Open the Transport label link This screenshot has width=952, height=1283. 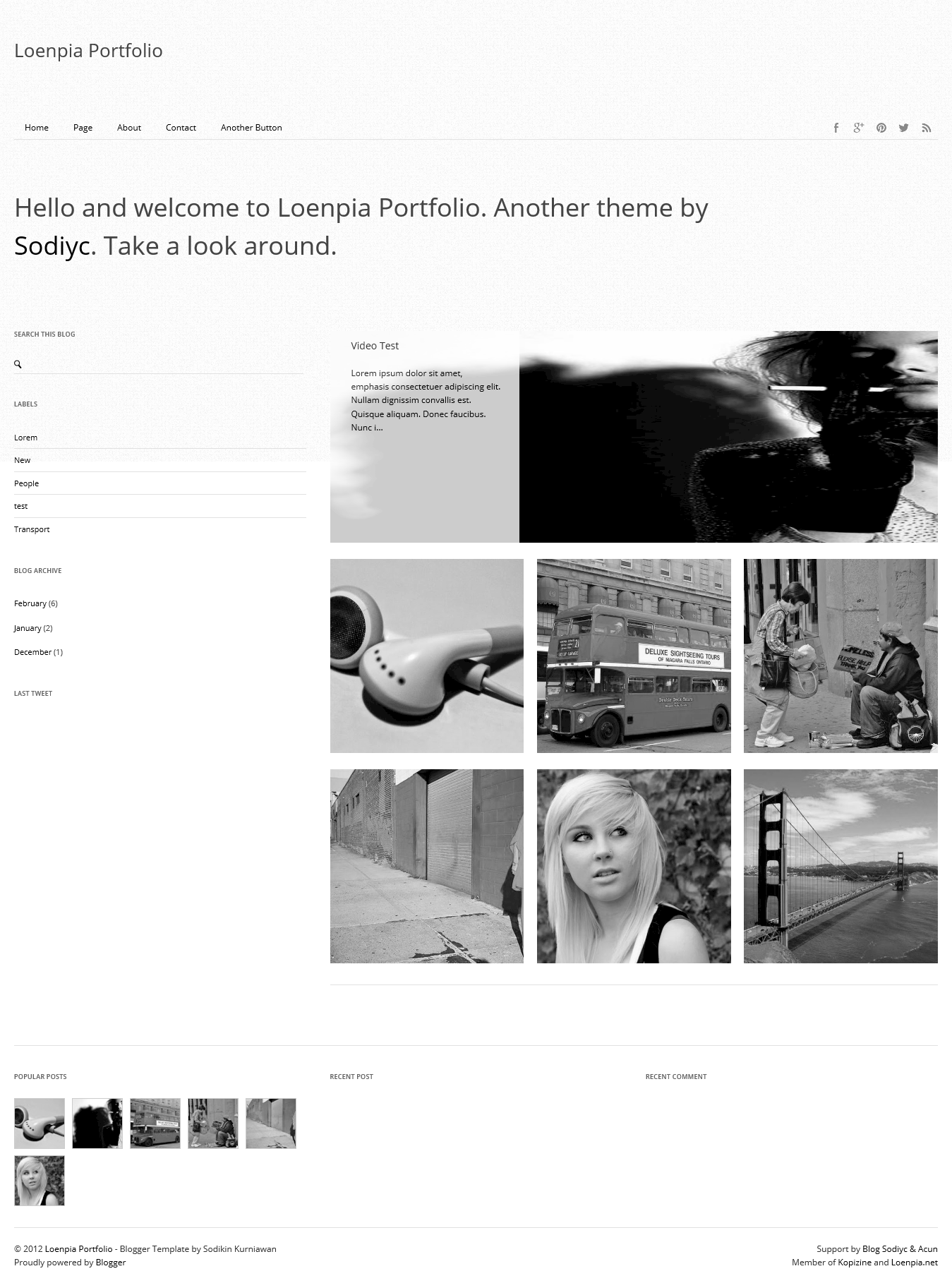point(32,529)
